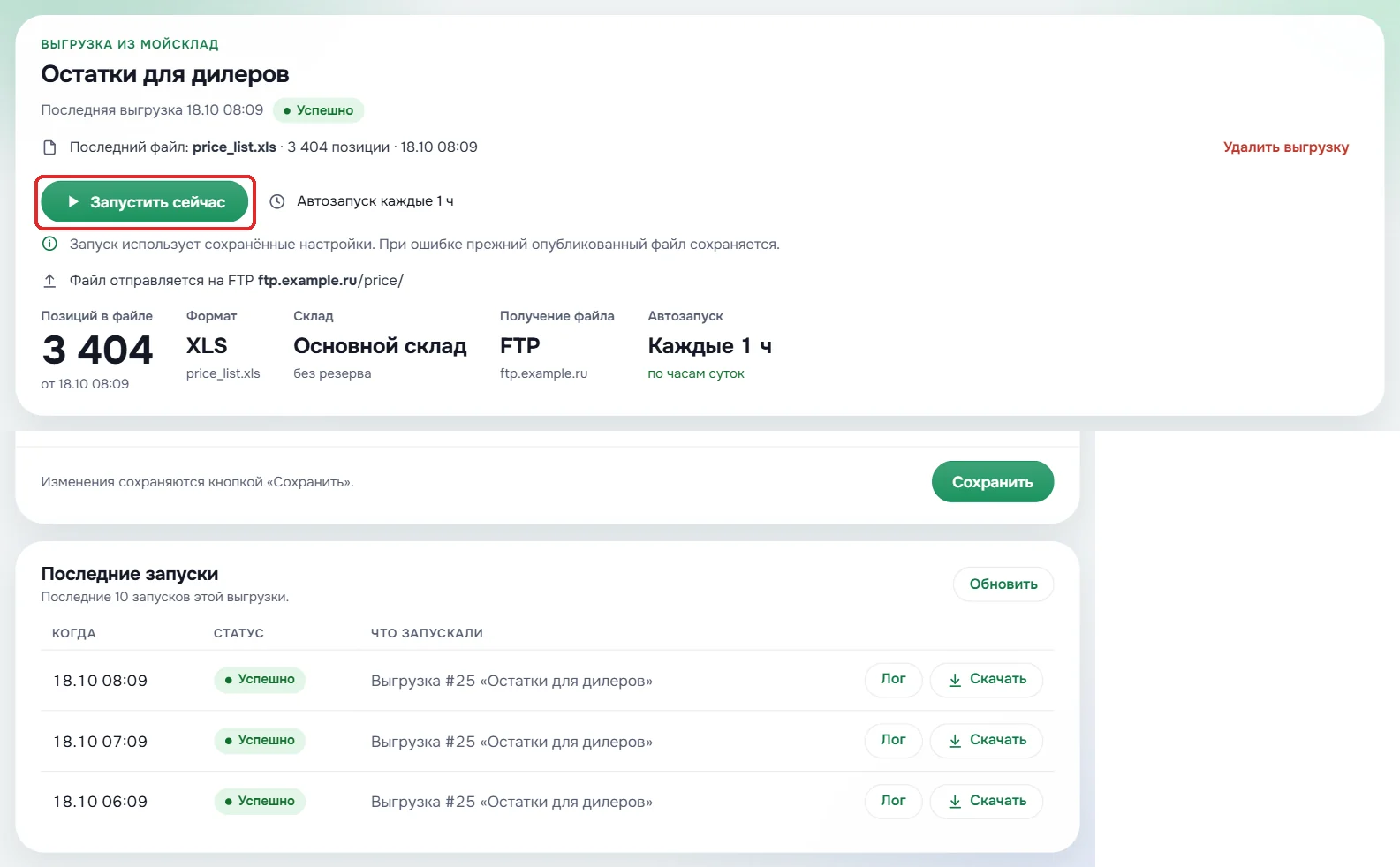Click the 'Автозапуск каждые 1 ч' label
1400x867 pixels.
coord(375,201)
